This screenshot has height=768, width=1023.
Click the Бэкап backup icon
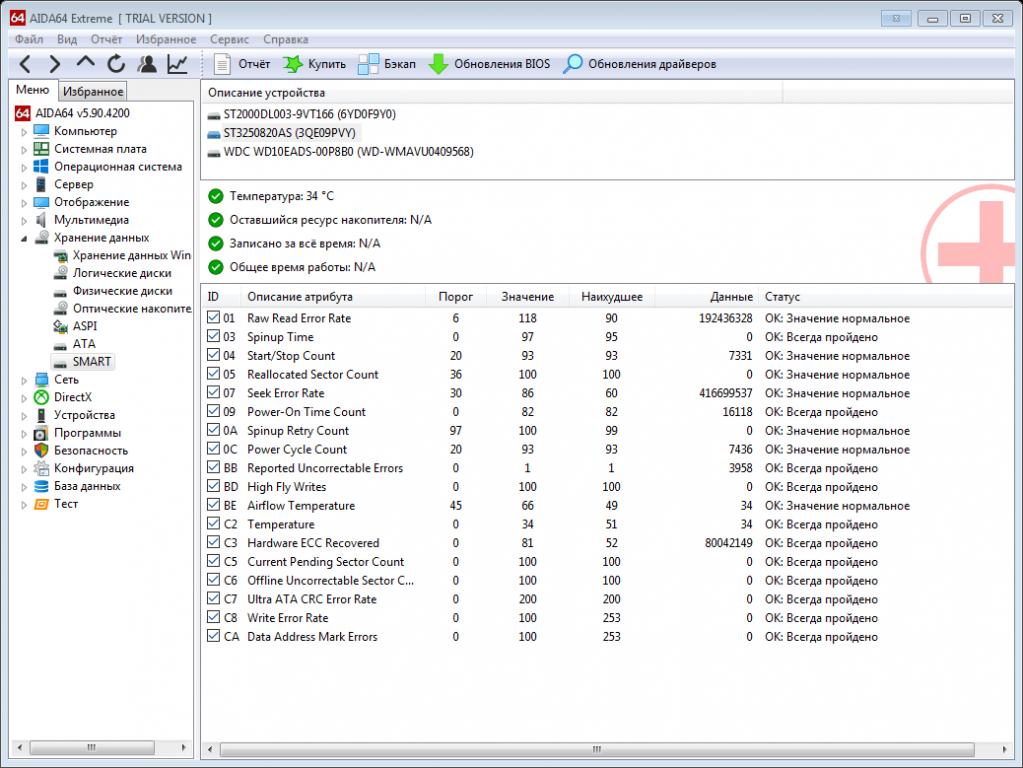(368, 64)
